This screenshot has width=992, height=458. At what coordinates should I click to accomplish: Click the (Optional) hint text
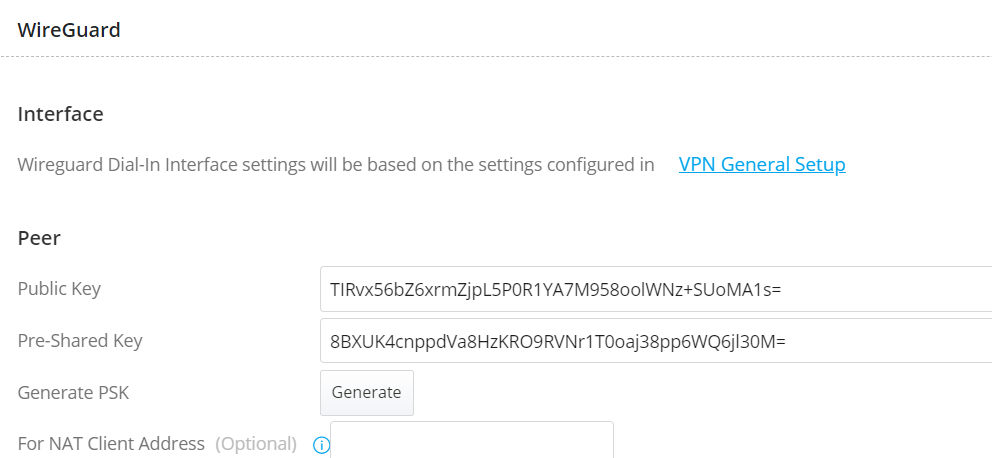click(256, 443)
